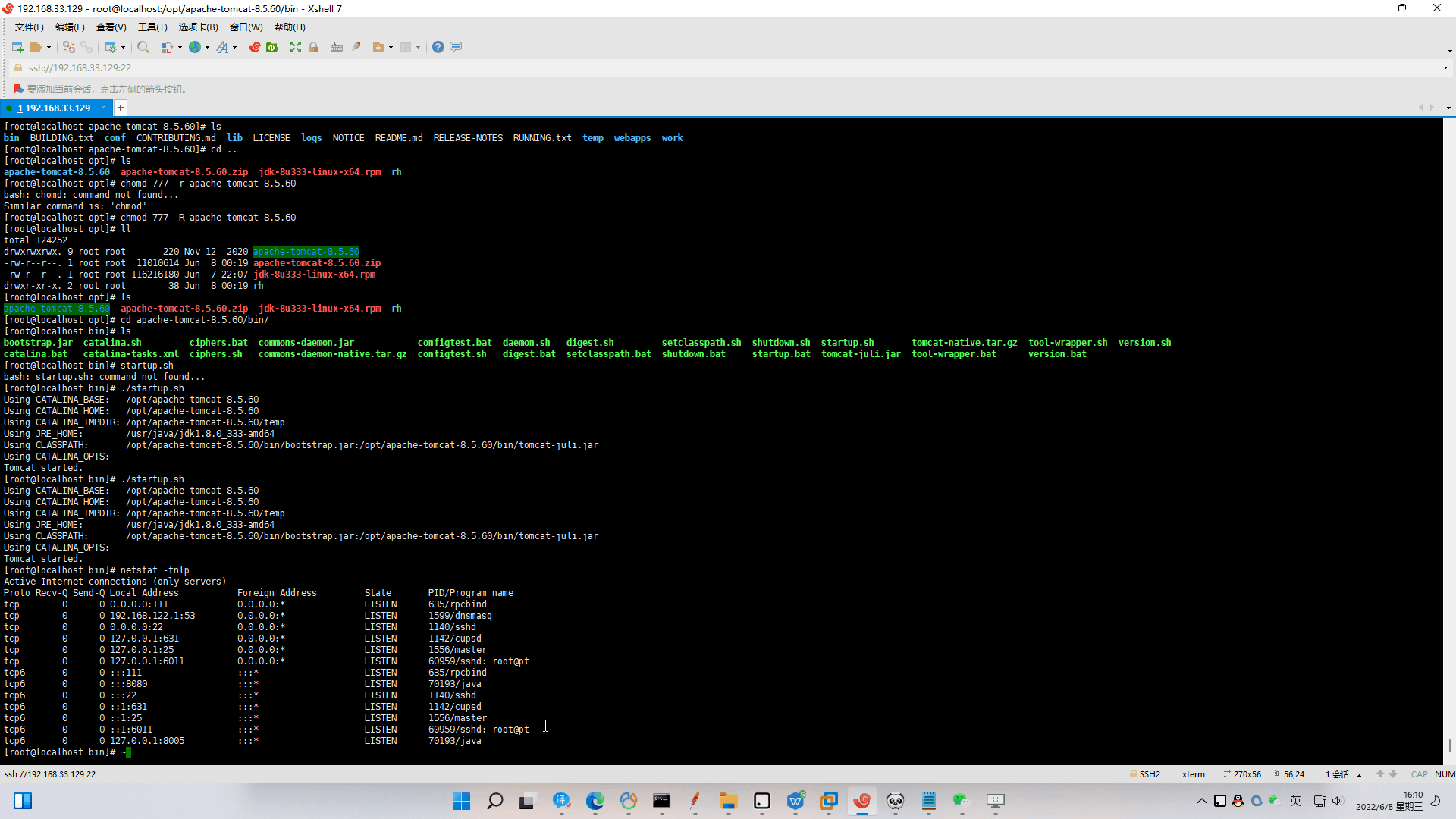Viewport: 1456px width, 819px height.
Task: Select the Highlight pen icon
Action: pos(355,47)
